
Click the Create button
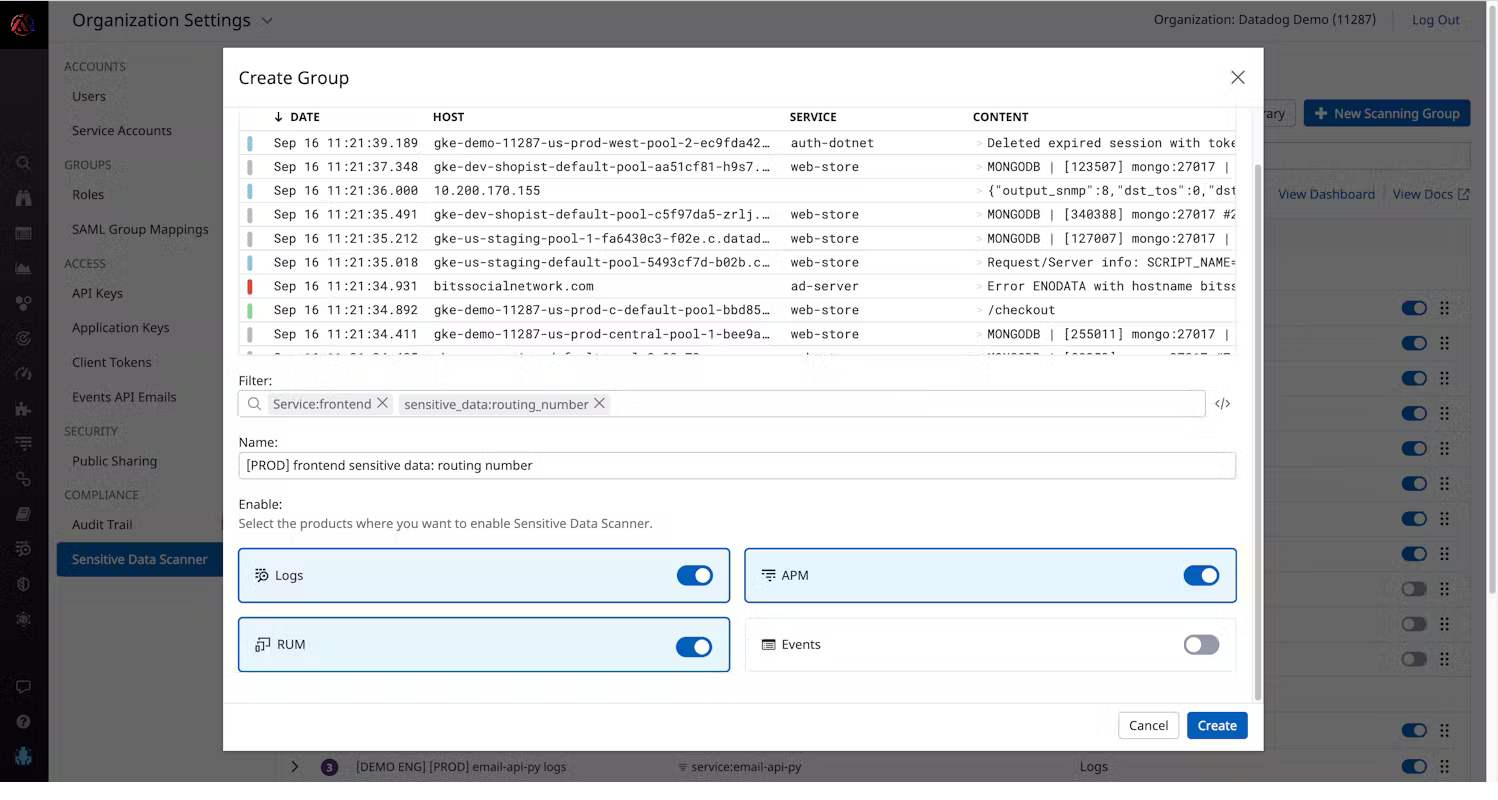coord(1216,725)
